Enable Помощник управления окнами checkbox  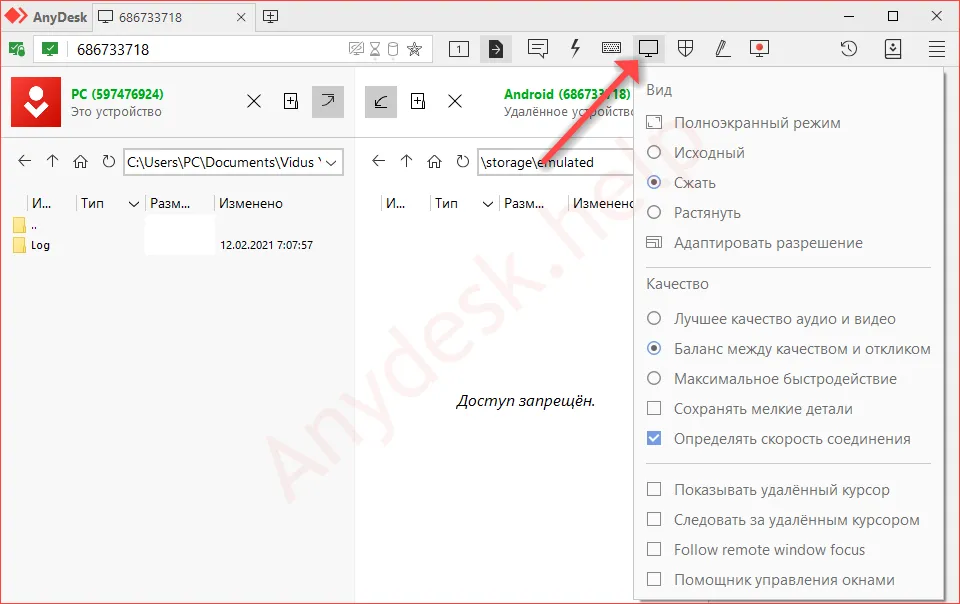point(654,579)
